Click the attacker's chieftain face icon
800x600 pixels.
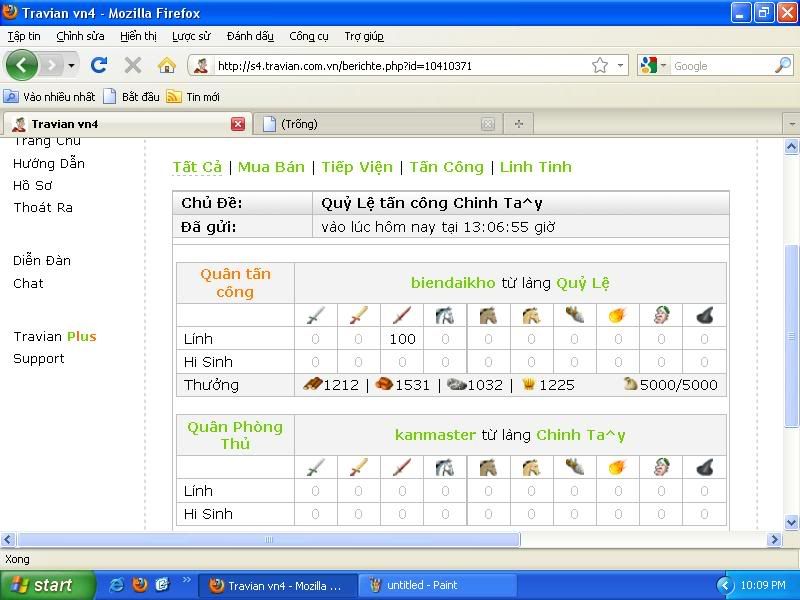[661, 315]
